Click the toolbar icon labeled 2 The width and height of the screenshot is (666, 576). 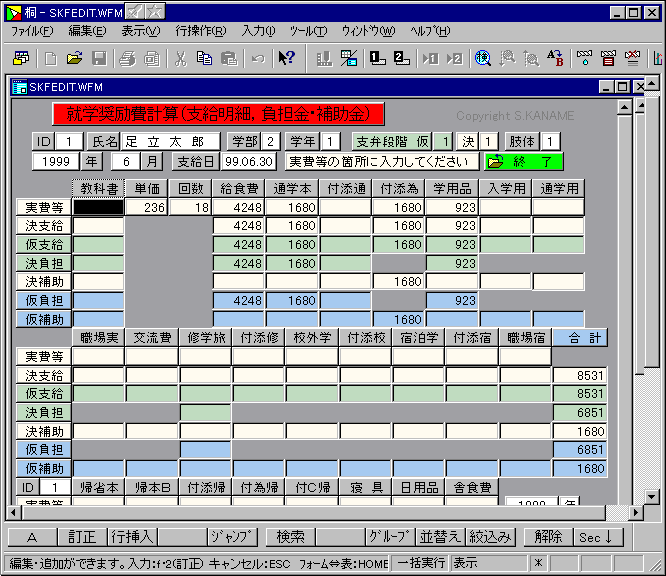(402, 59)
